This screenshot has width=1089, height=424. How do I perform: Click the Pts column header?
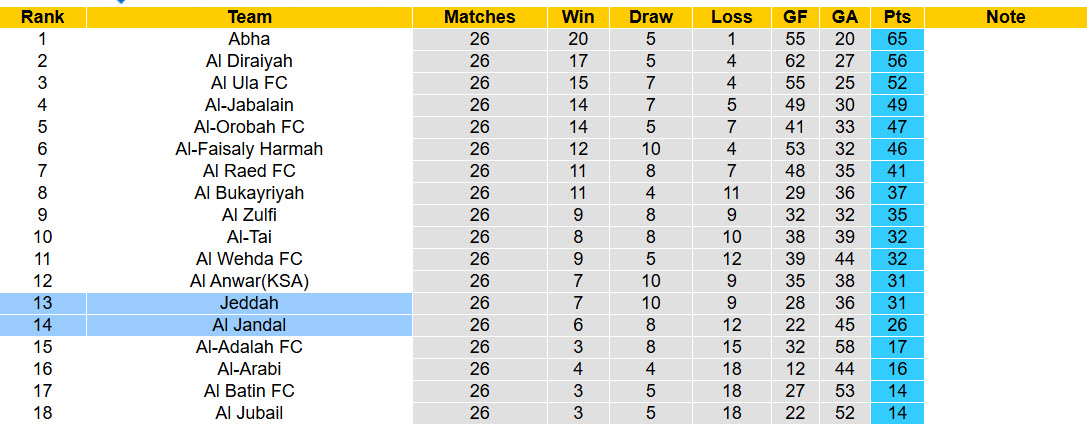(x=897, y=17)
